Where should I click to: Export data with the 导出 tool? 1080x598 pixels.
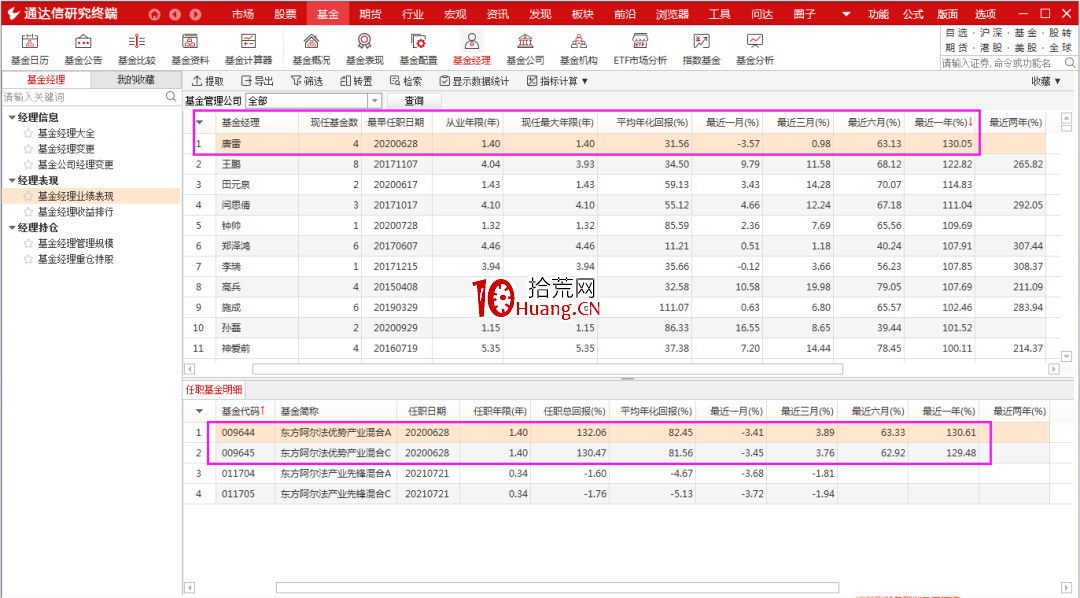[x=257, y=81]
